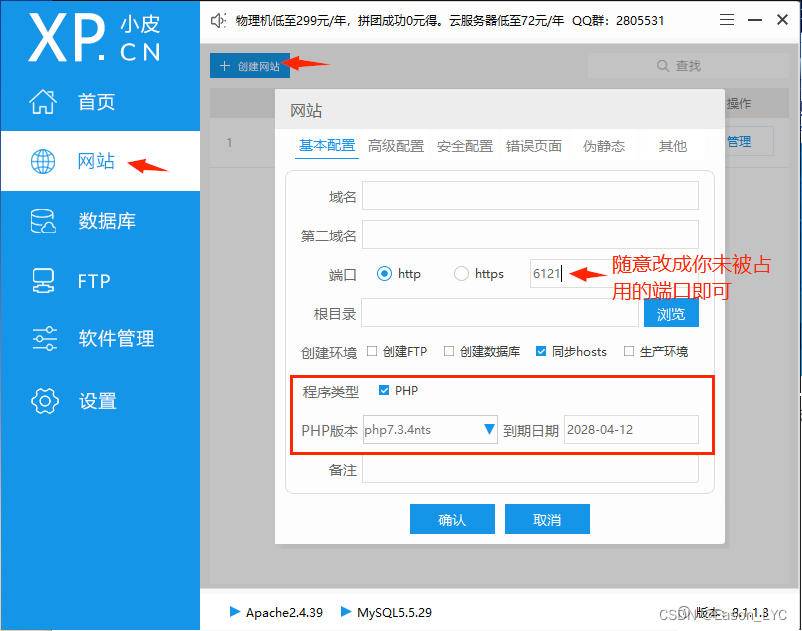Click the announcement text about 物理机低至299元/年
The width and height of the screenshot is (802, 631).
pyautogui.click(x=450, y=20)
